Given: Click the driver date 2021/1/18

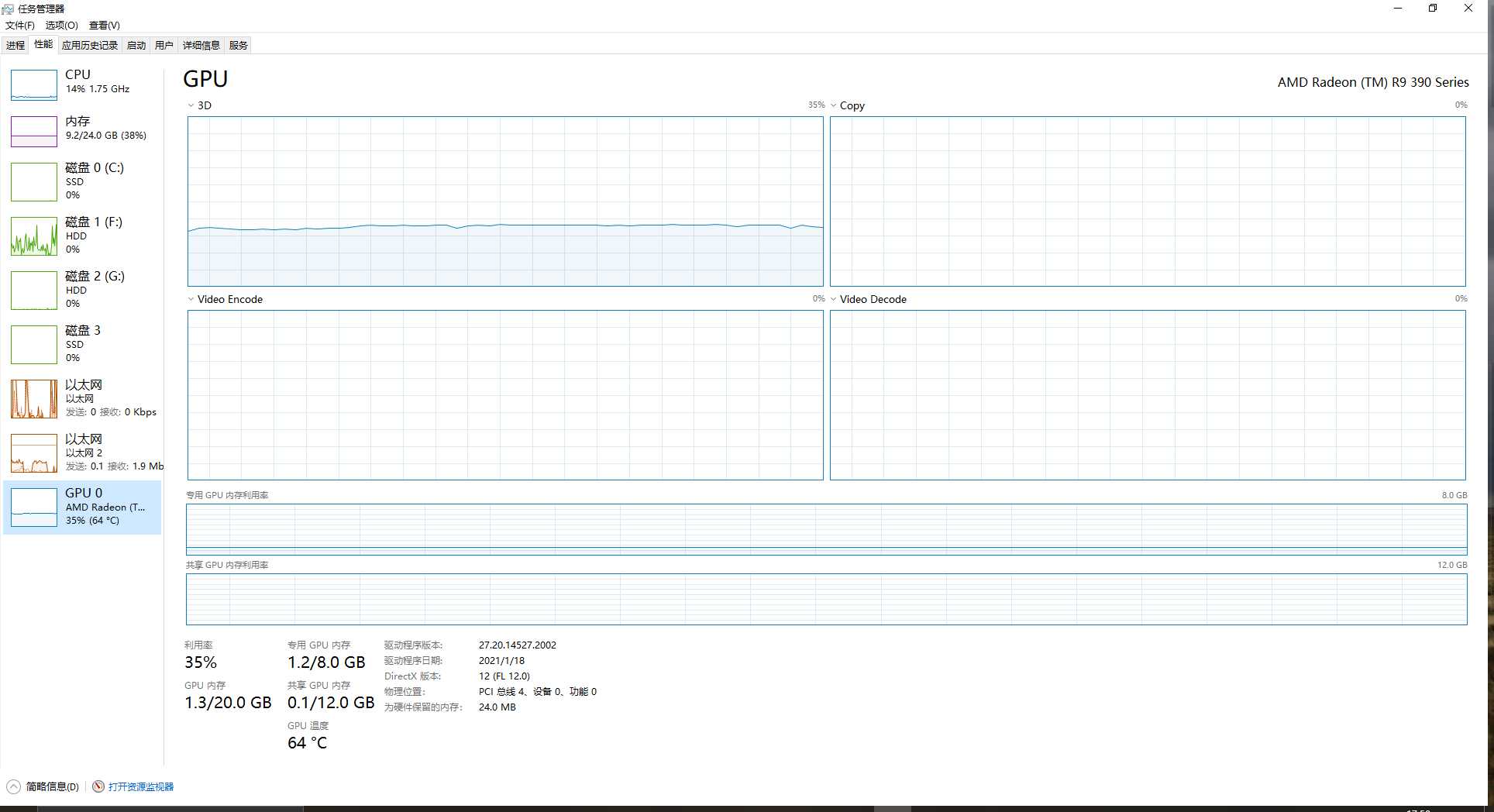Looking at the screenshot, I should tap(501, 661).
